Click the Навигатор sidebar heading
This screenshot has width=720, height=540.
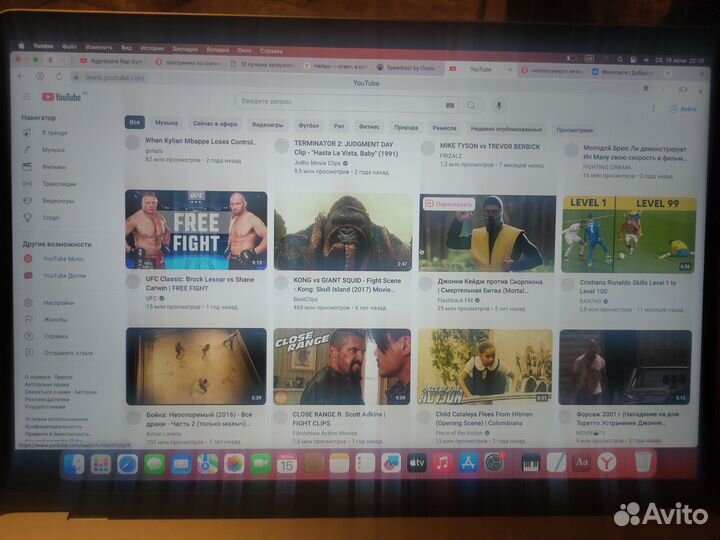coord(39,118)
